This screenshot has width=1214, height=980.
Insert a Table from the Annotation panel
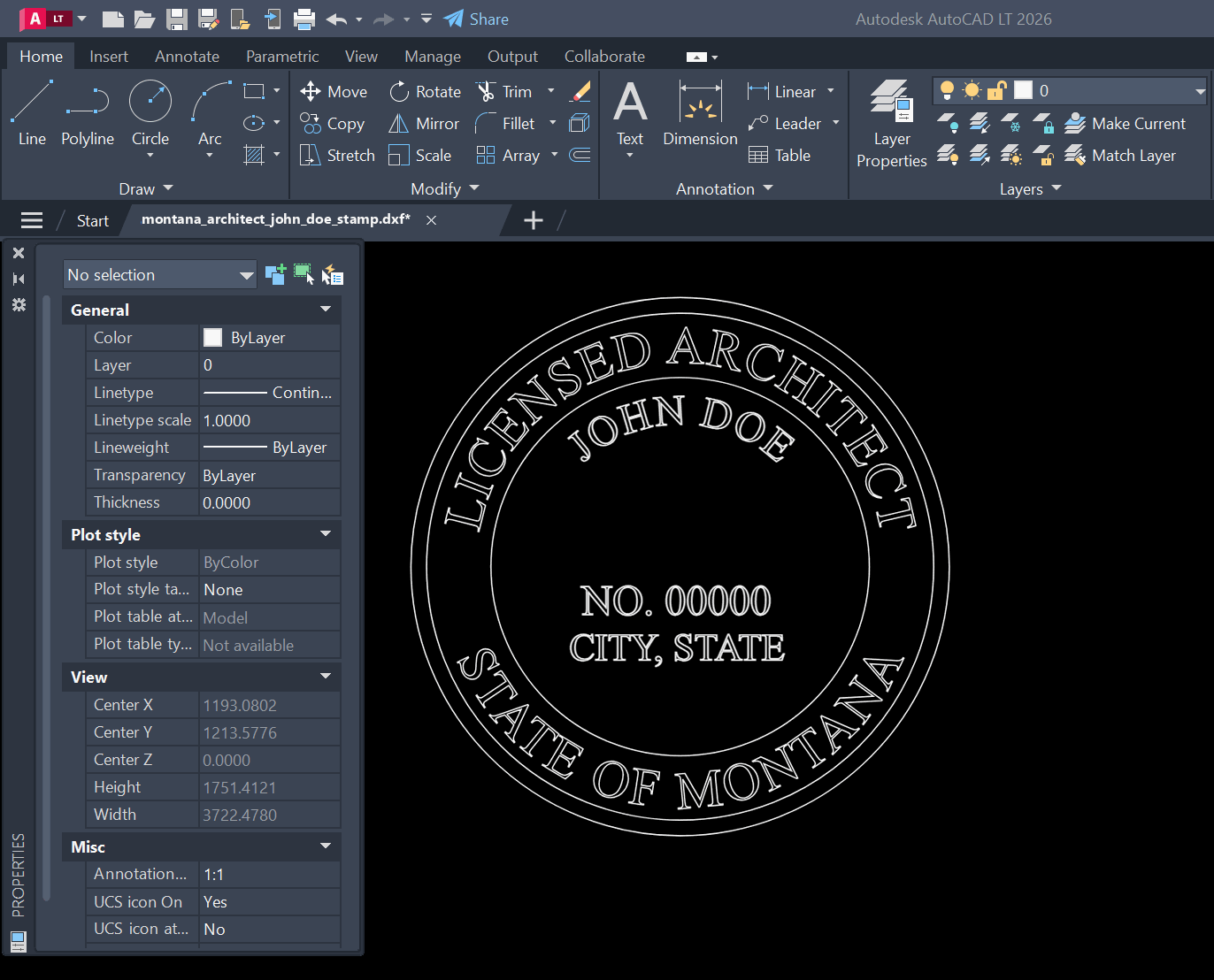780,155
